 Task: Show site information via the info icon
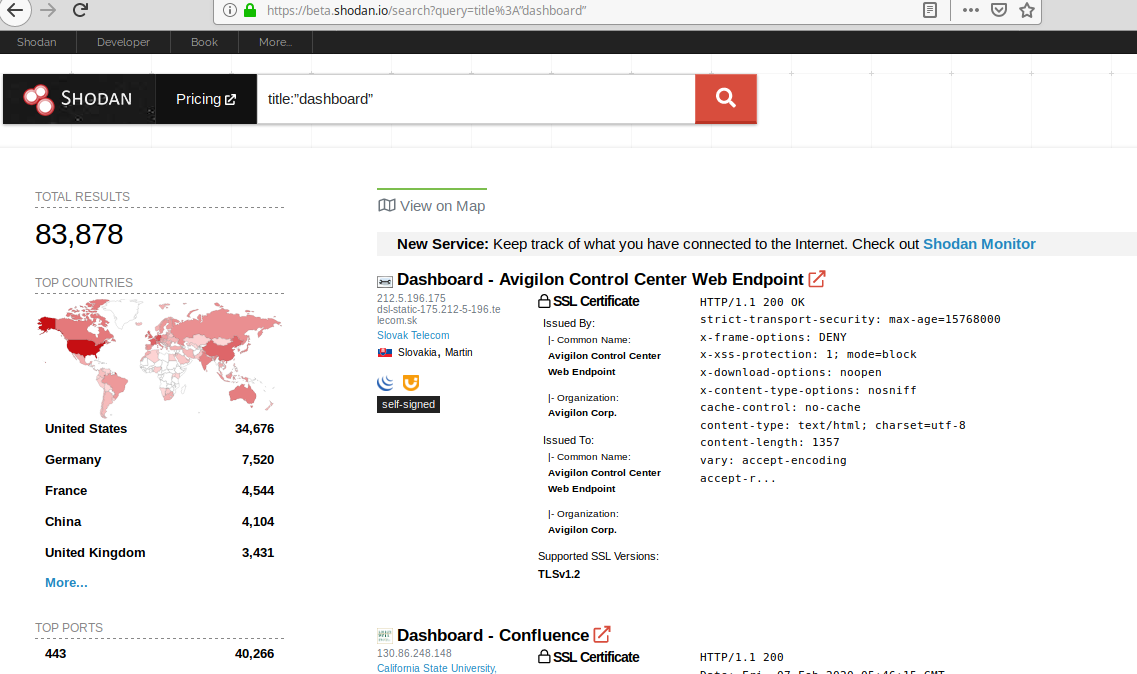[230, 10]
